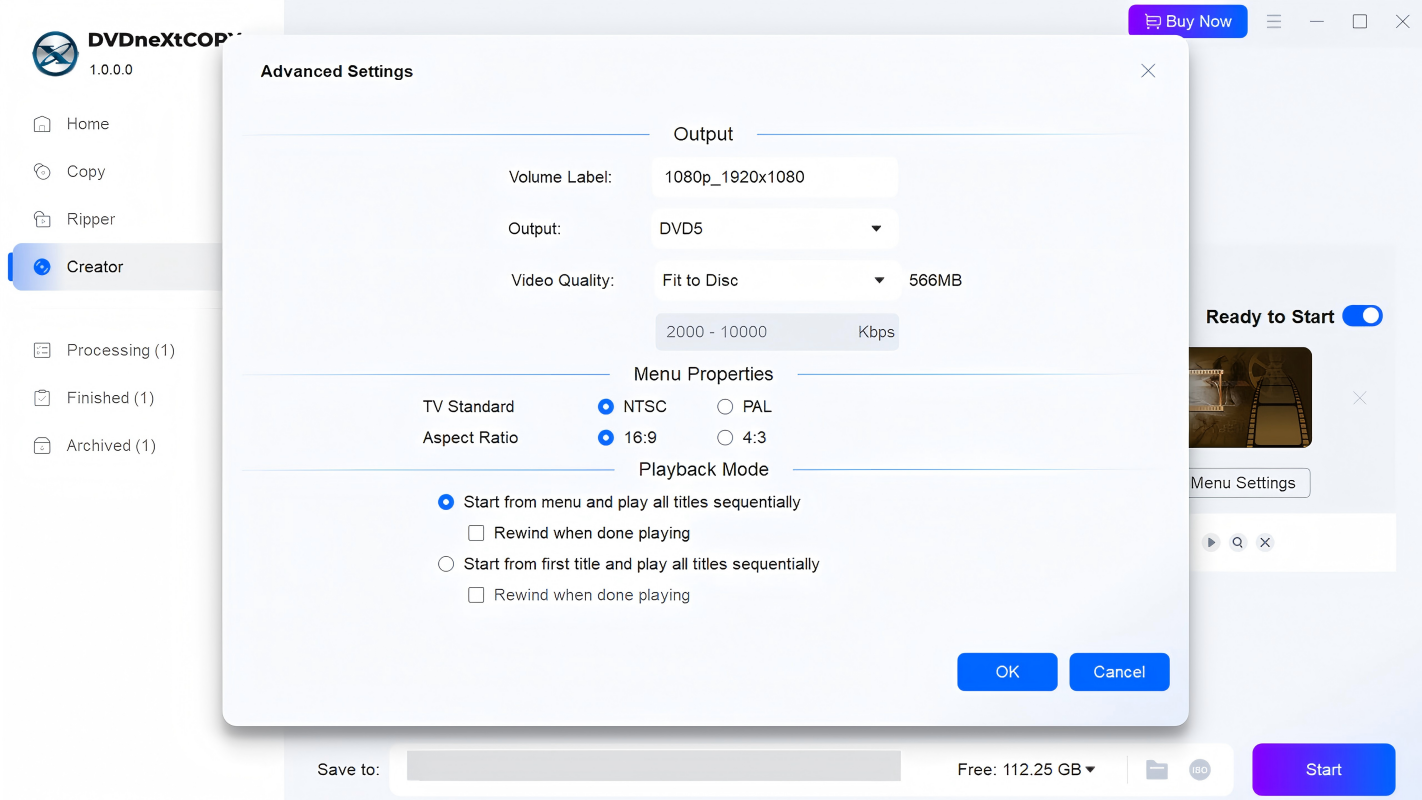Click the Copy icon in sidebar
Image resolution: width=1422 pixels, height=800 pixels.
42,171
